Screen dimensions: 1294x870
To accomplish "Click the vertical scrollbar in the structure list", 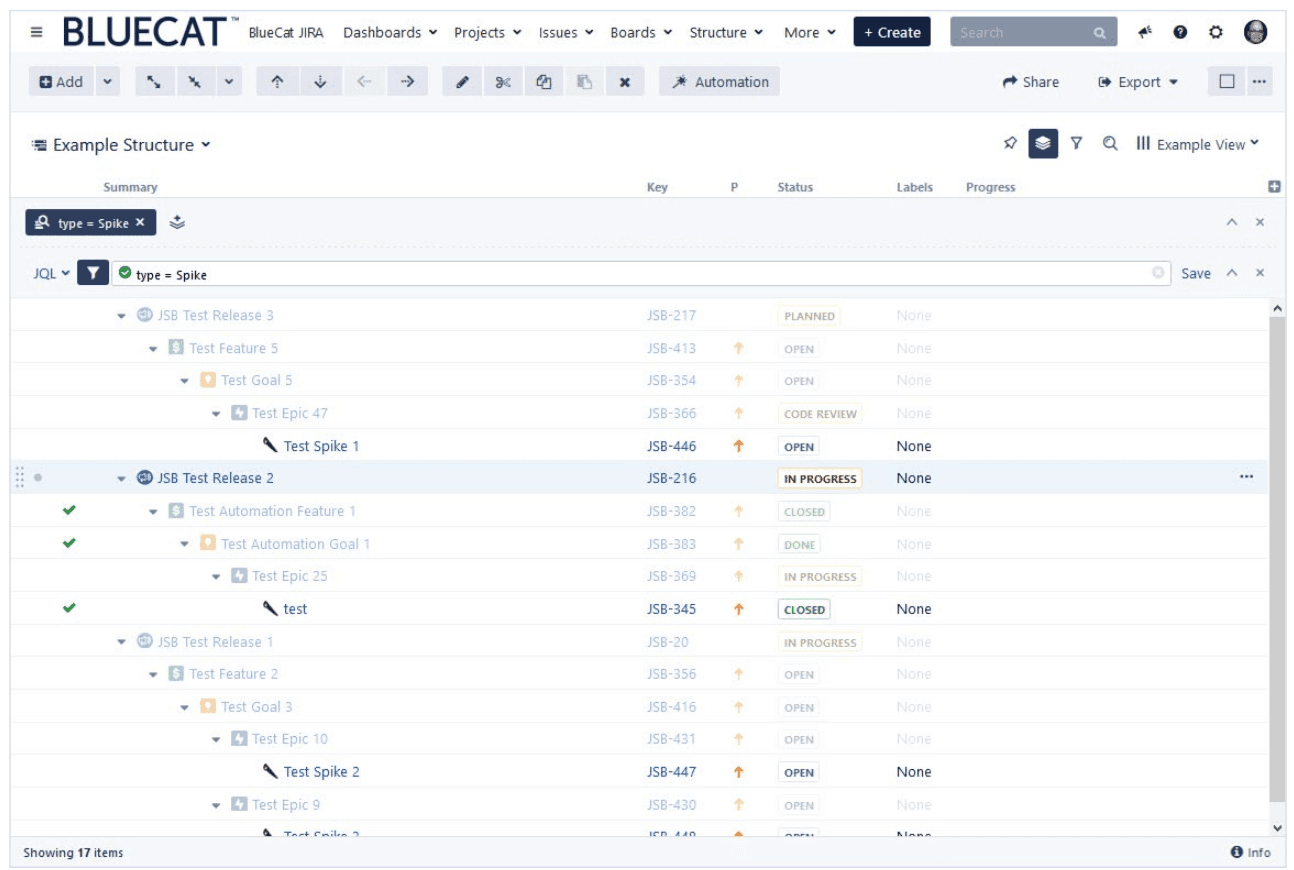I will point(1276,560).
